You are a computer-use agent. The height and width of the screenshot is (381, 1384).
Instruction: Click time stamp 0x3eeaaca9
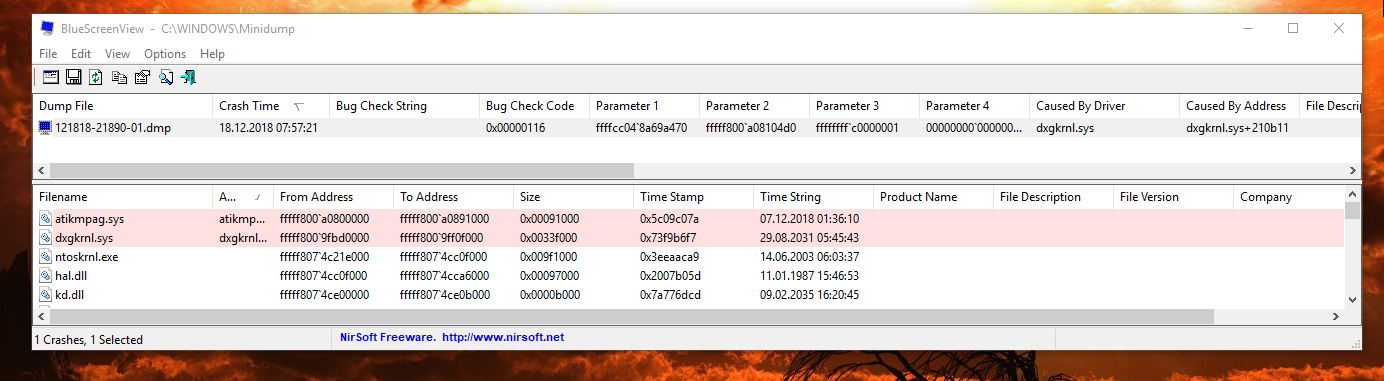tap(670, 257)
